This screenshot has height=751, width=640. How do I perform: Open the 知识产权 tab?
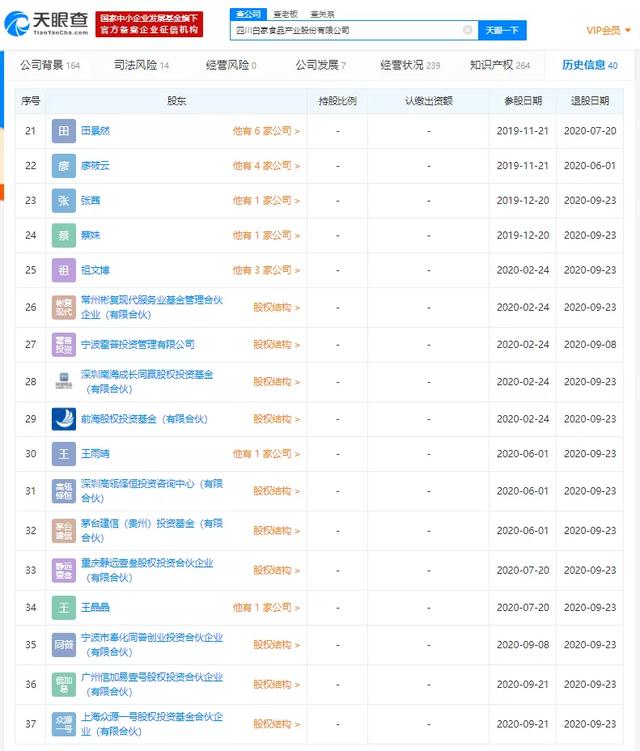500,65
